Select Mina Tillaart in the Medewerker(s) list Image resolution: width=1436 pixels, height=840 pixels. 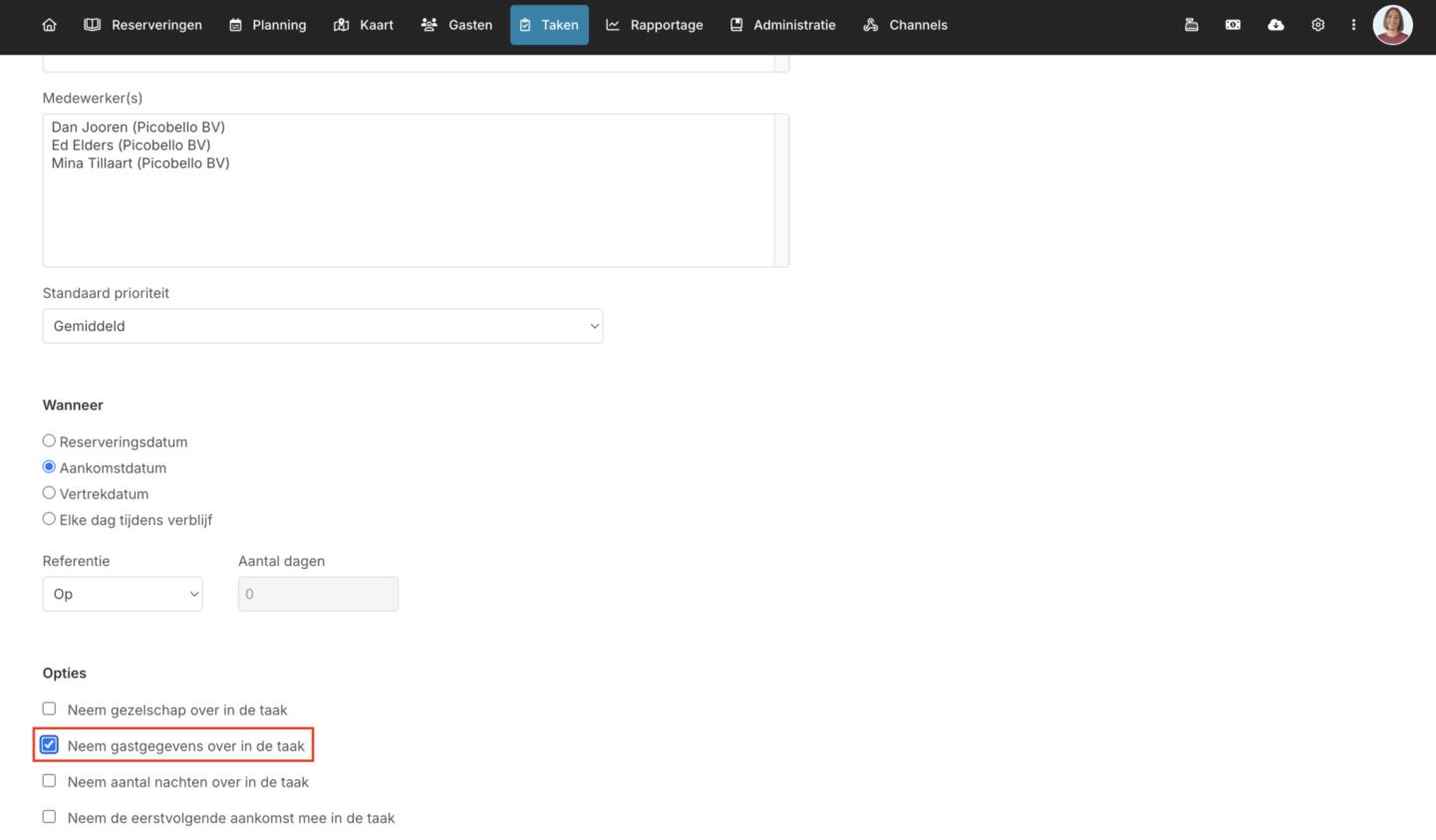coord(141,163)
